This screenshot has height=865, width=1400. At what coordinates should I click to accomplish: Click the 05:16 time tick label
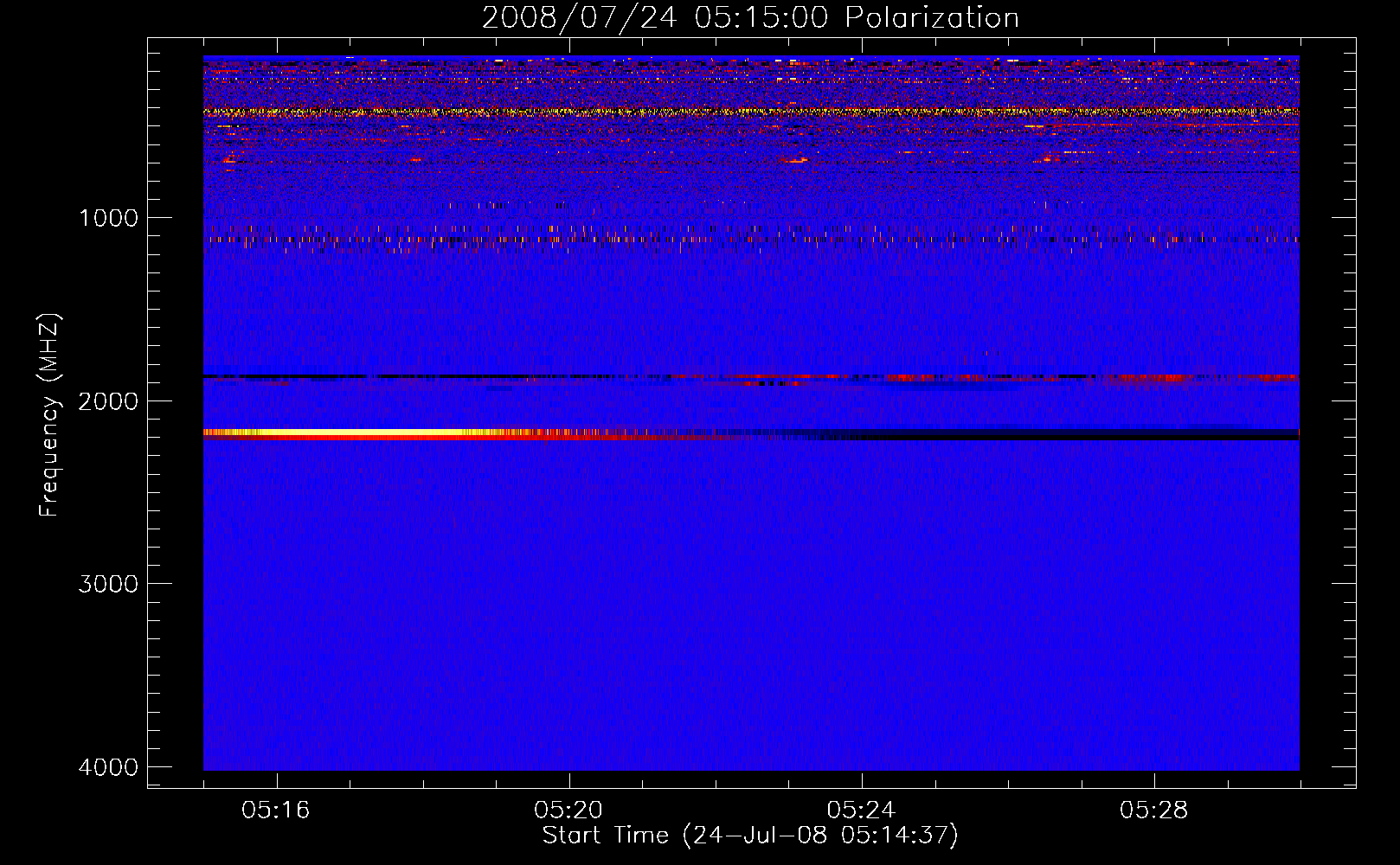276,811
